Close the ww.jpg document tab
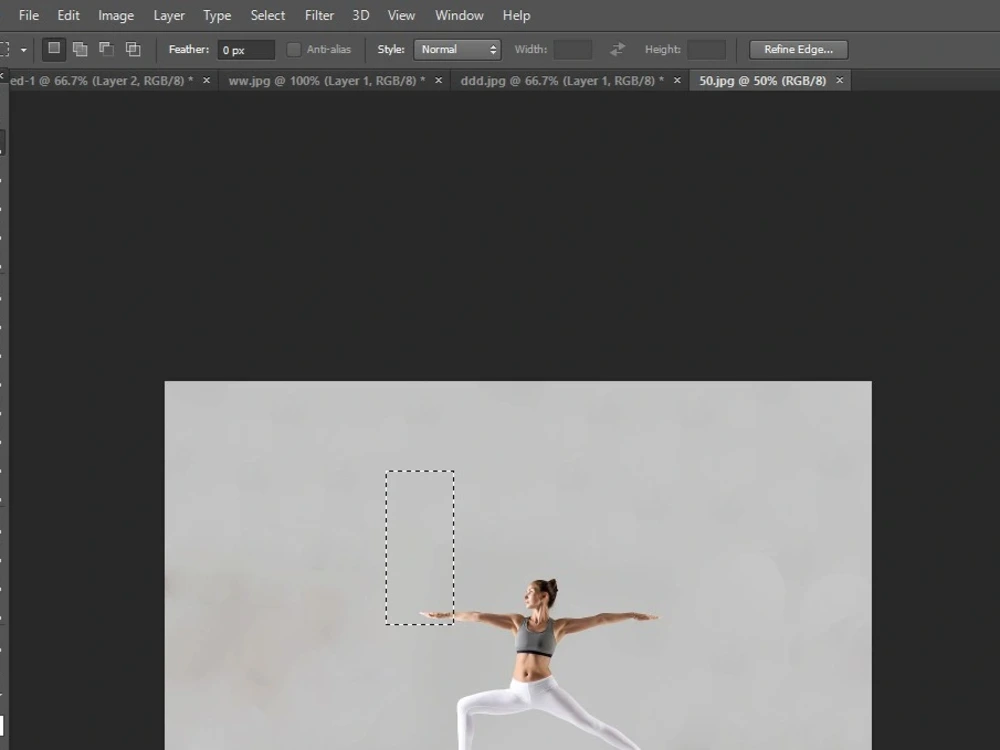Screen dimensions: 1000x750 438,80
